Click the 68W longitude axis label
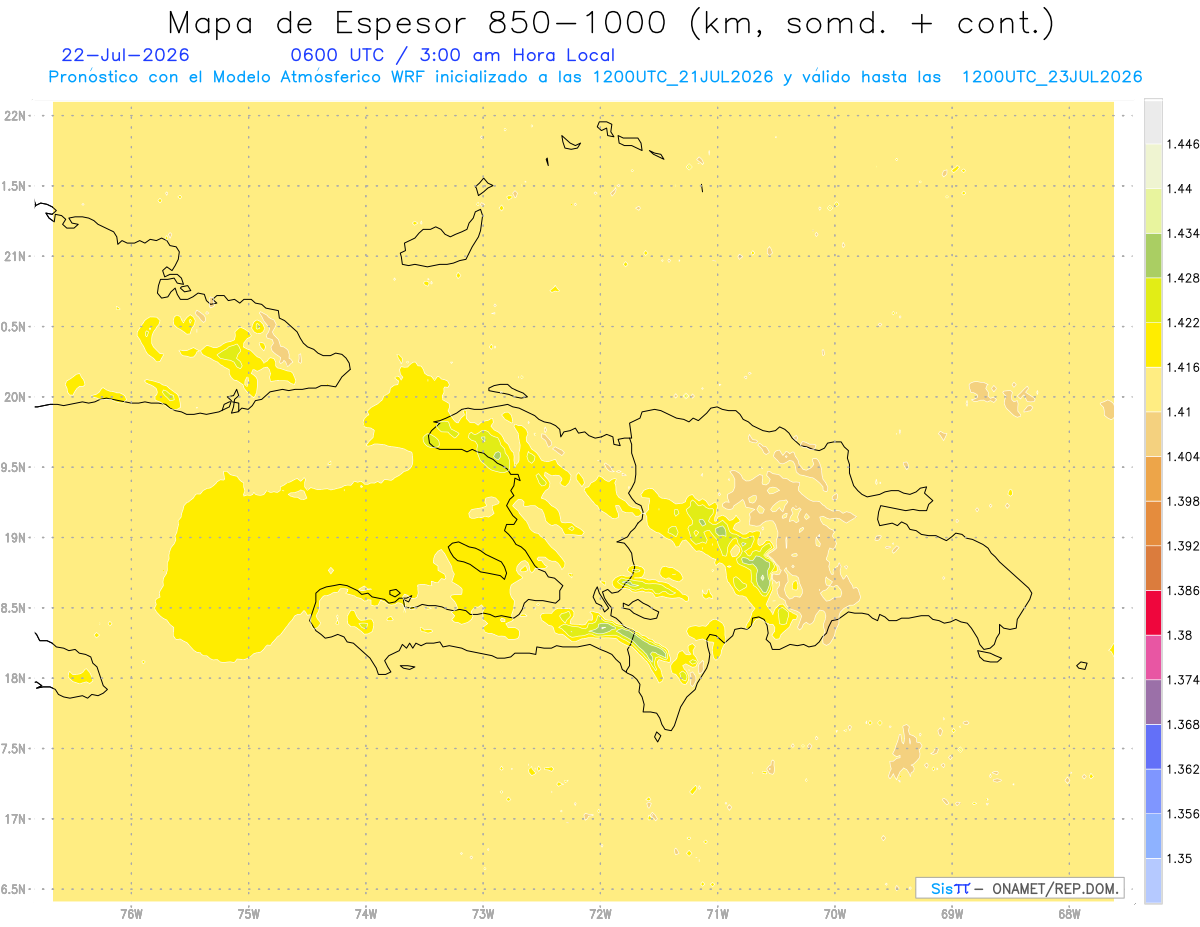 (1069, 913)
